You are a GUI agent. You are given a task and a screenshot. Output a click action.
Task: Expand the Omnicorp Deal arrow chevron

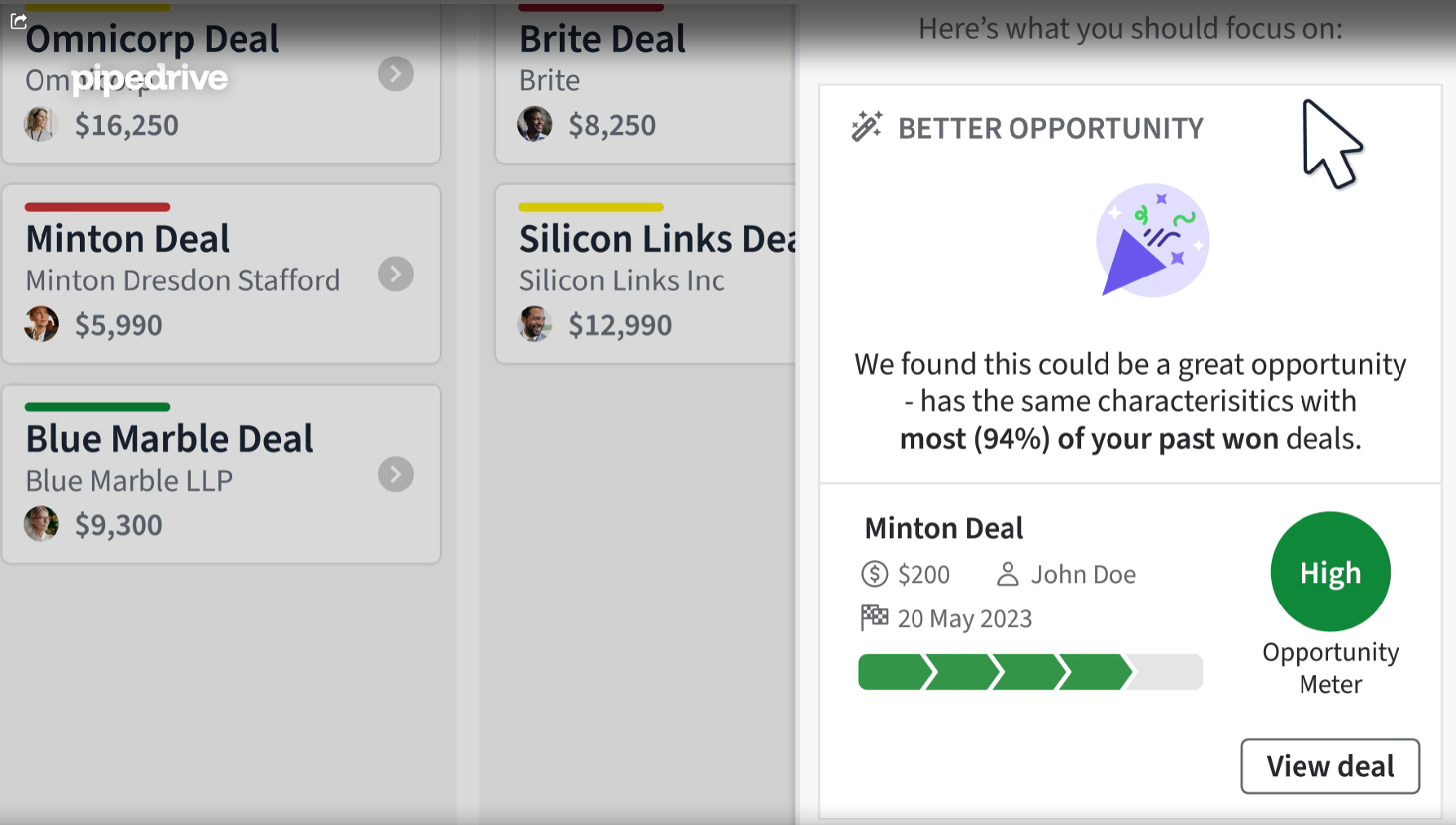(396, 74)
